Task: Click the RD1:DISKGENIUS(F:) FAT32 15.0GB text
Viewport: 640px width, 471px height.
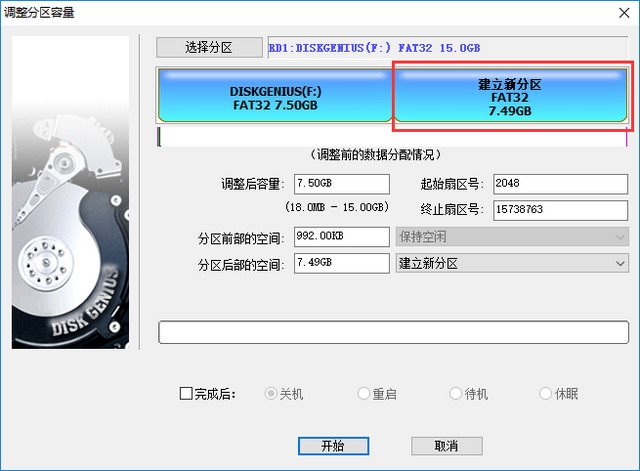Action: tap(374, 48)
